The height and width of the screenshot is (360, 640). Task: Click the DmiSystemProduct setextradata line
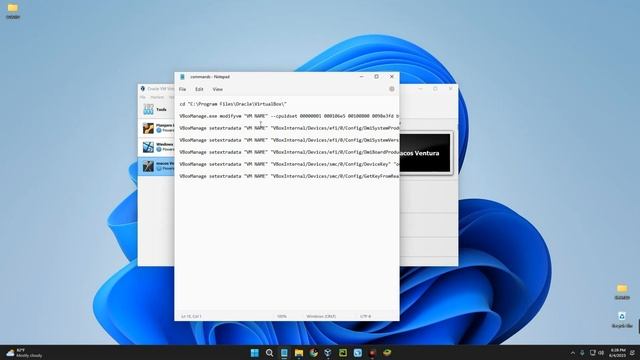click(289, 128)
